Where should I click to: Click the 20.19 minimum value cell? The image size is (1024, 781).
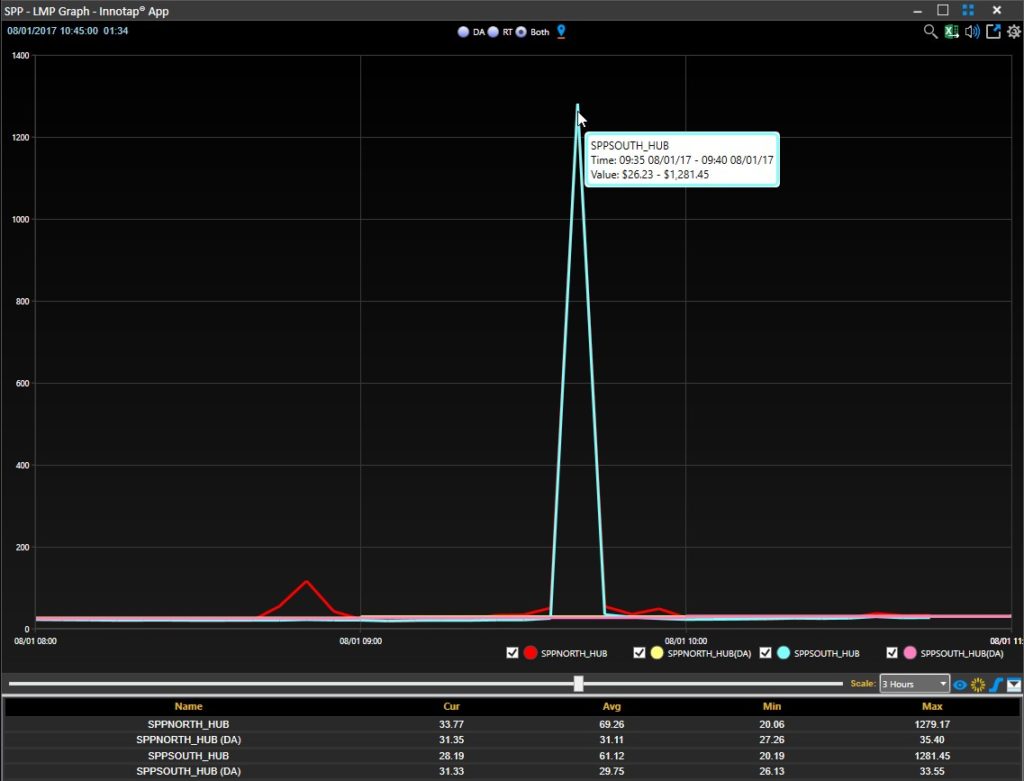[771, 756]
